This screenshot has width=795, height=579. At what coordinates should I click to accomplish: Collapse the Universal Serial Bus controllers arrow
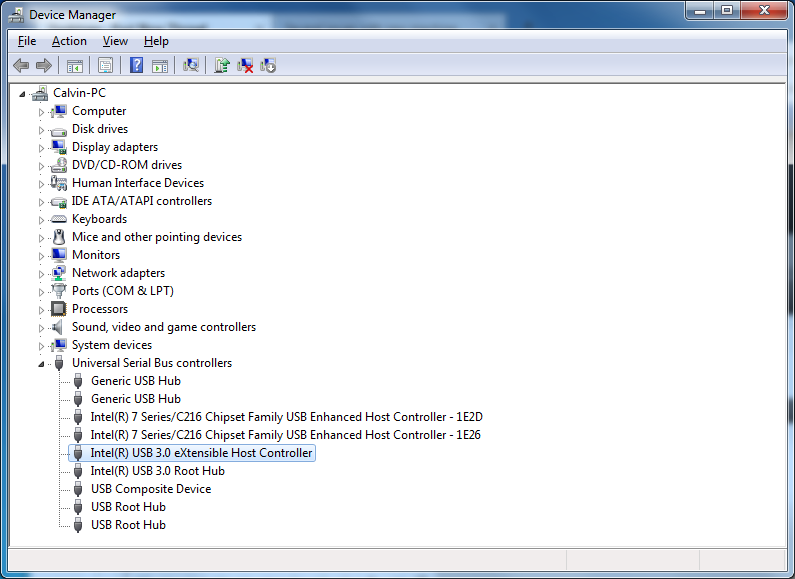click(42, 364)
